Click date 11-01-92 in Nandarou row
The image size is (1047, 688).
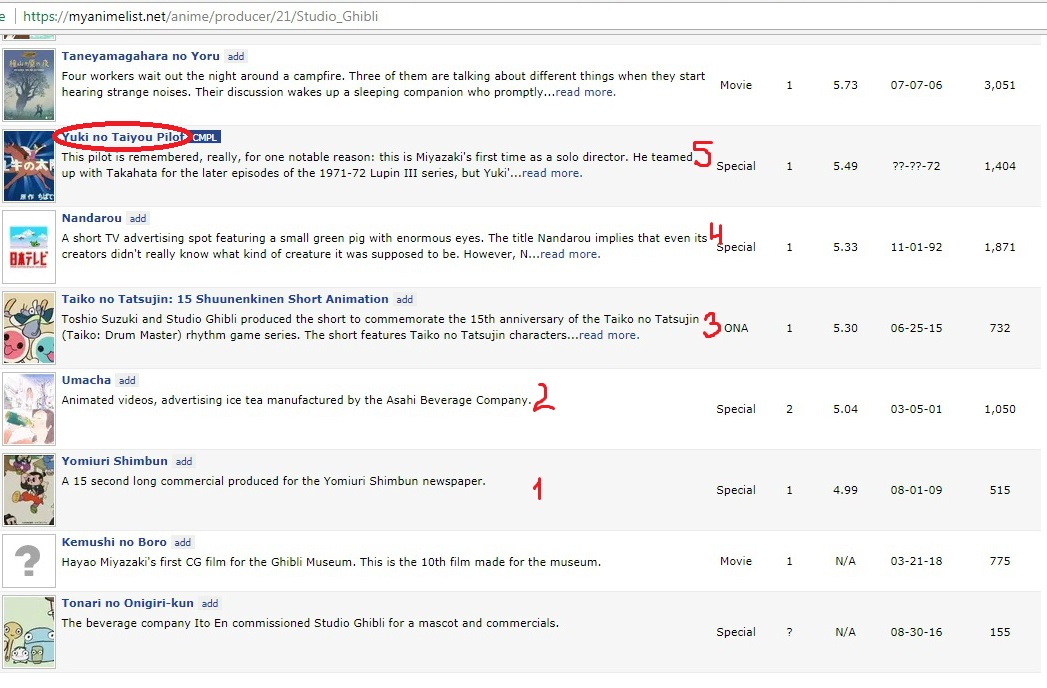point(916,246)
